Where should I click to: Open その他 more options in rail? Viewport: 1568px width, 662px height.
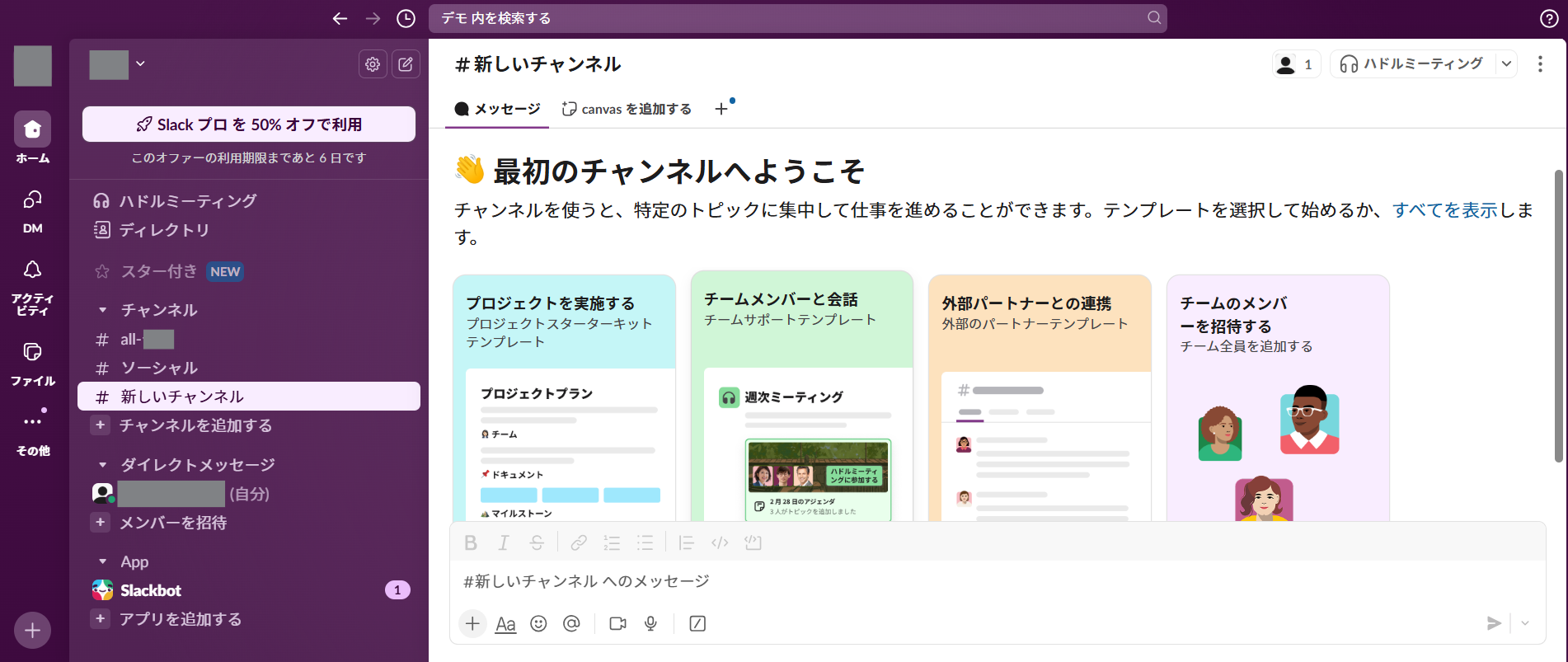click(32, 434)
